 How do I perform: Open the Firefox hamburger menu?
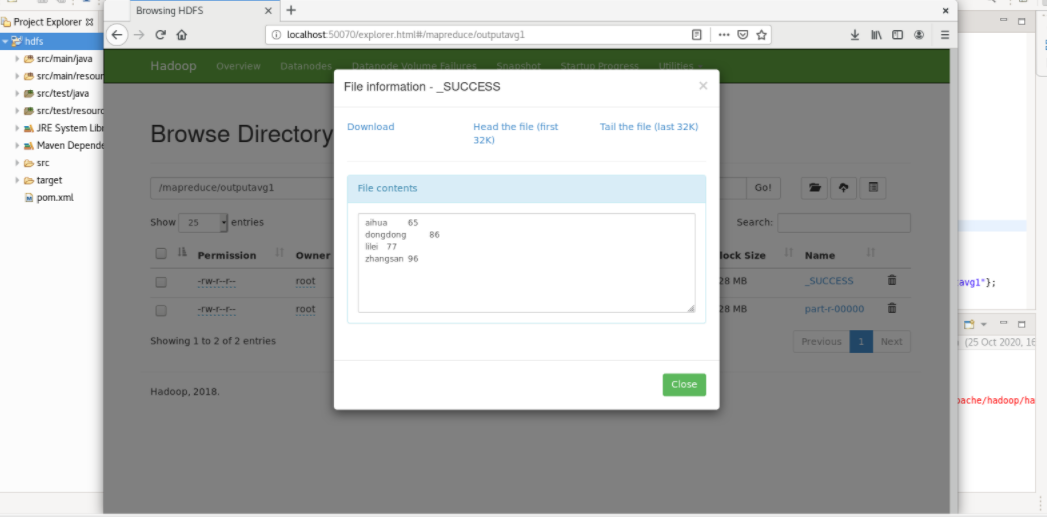944,34
